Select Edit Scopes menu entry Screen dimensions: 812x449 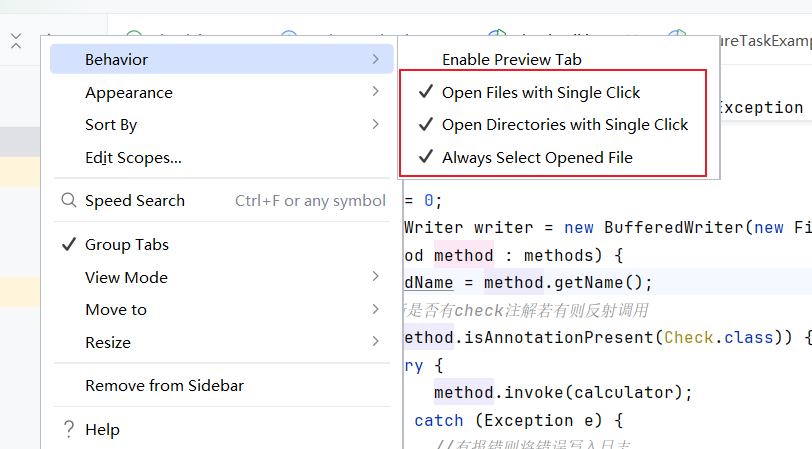133,157
